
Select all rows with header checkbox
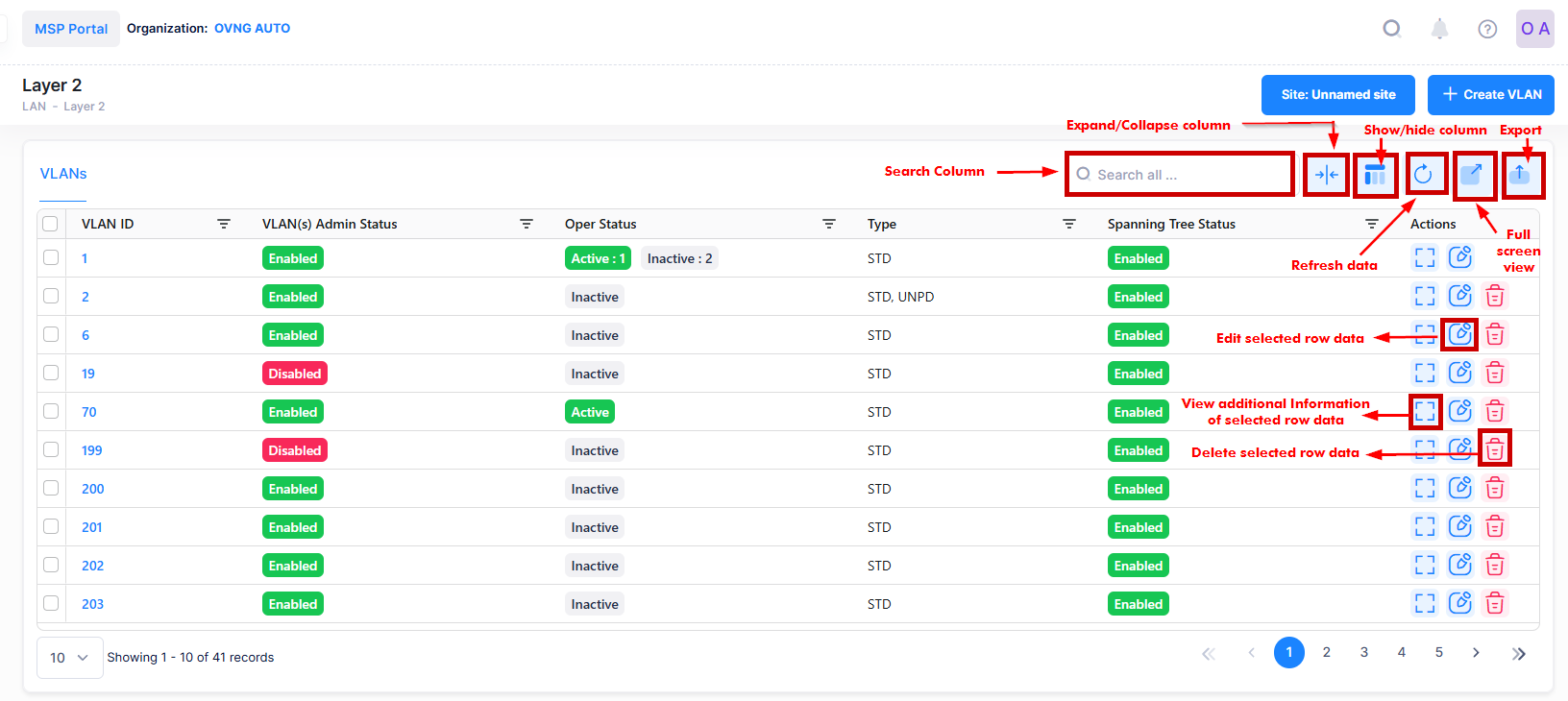pyautogui.click(x=51, y=224)
